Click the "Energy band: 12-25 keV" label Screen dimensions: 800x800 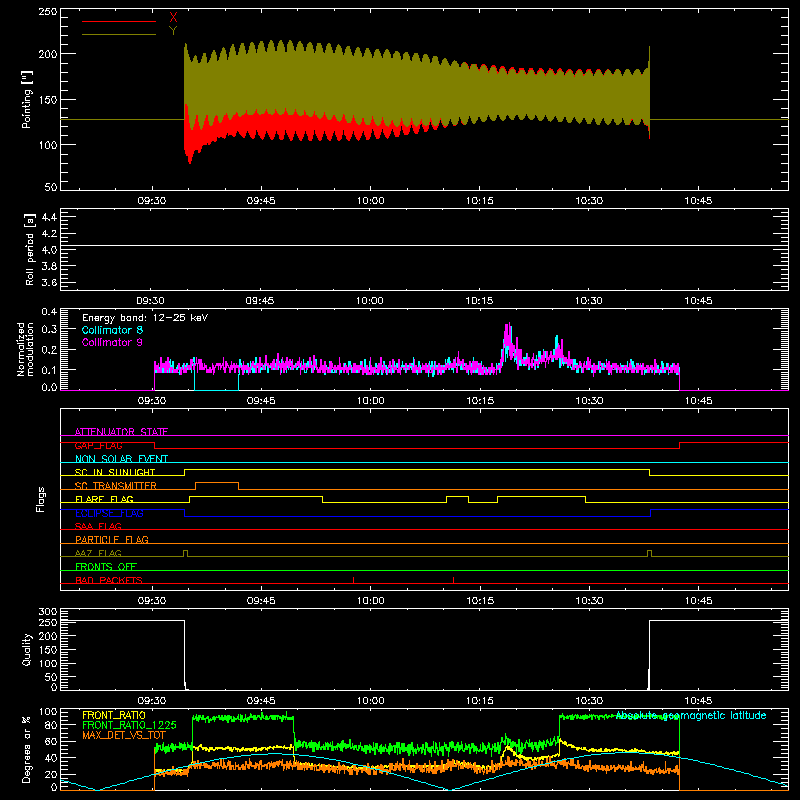click(x=145, y=318)
